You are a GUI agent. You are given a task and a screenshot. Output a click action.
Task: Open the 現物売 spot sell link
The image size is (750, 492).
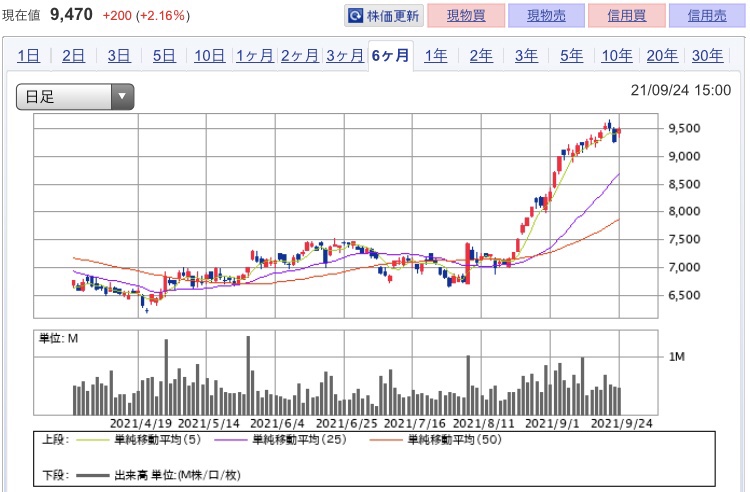tap(546, 15)
